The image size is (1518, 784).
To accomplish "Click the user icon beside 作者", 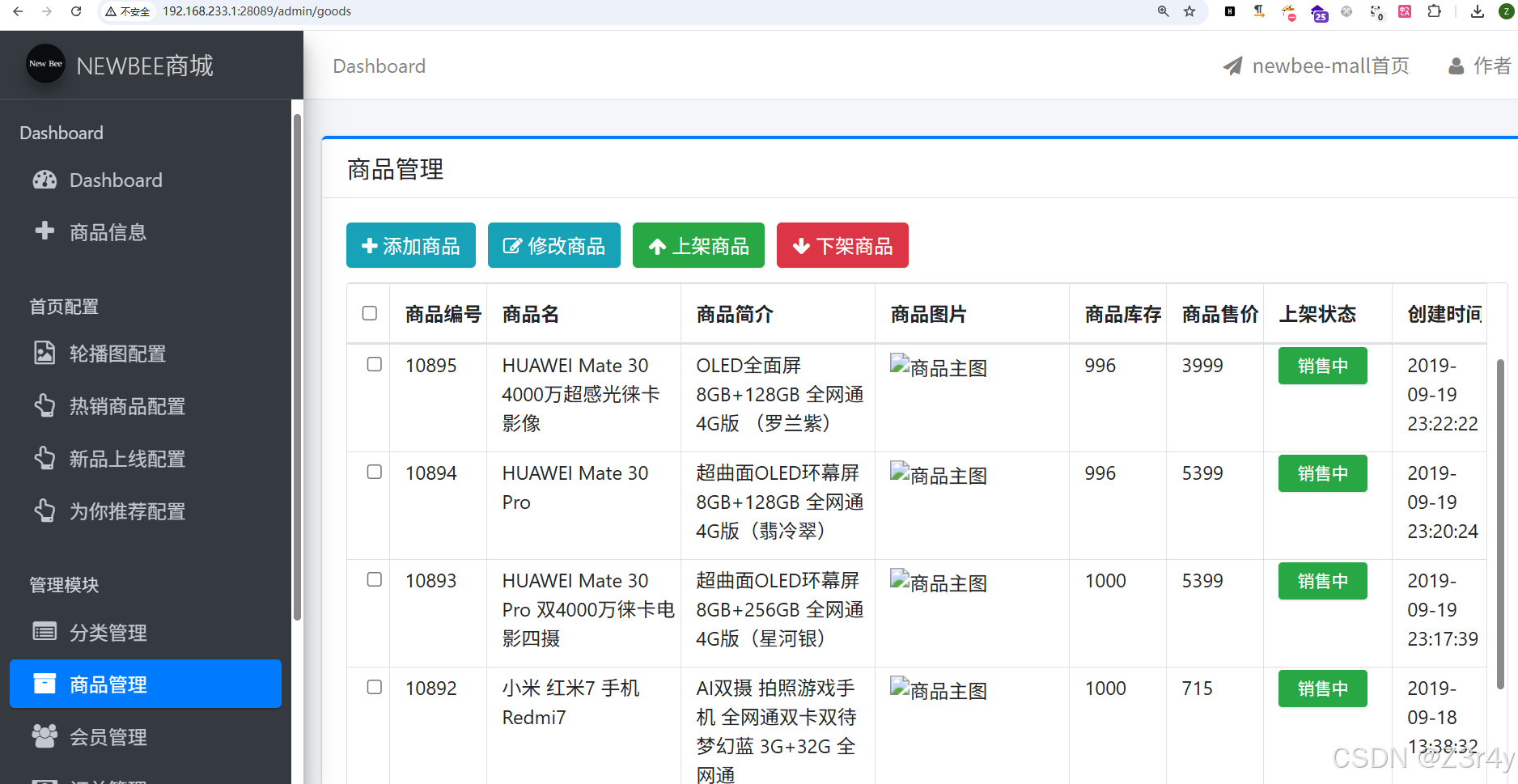I will (1456, 66).
